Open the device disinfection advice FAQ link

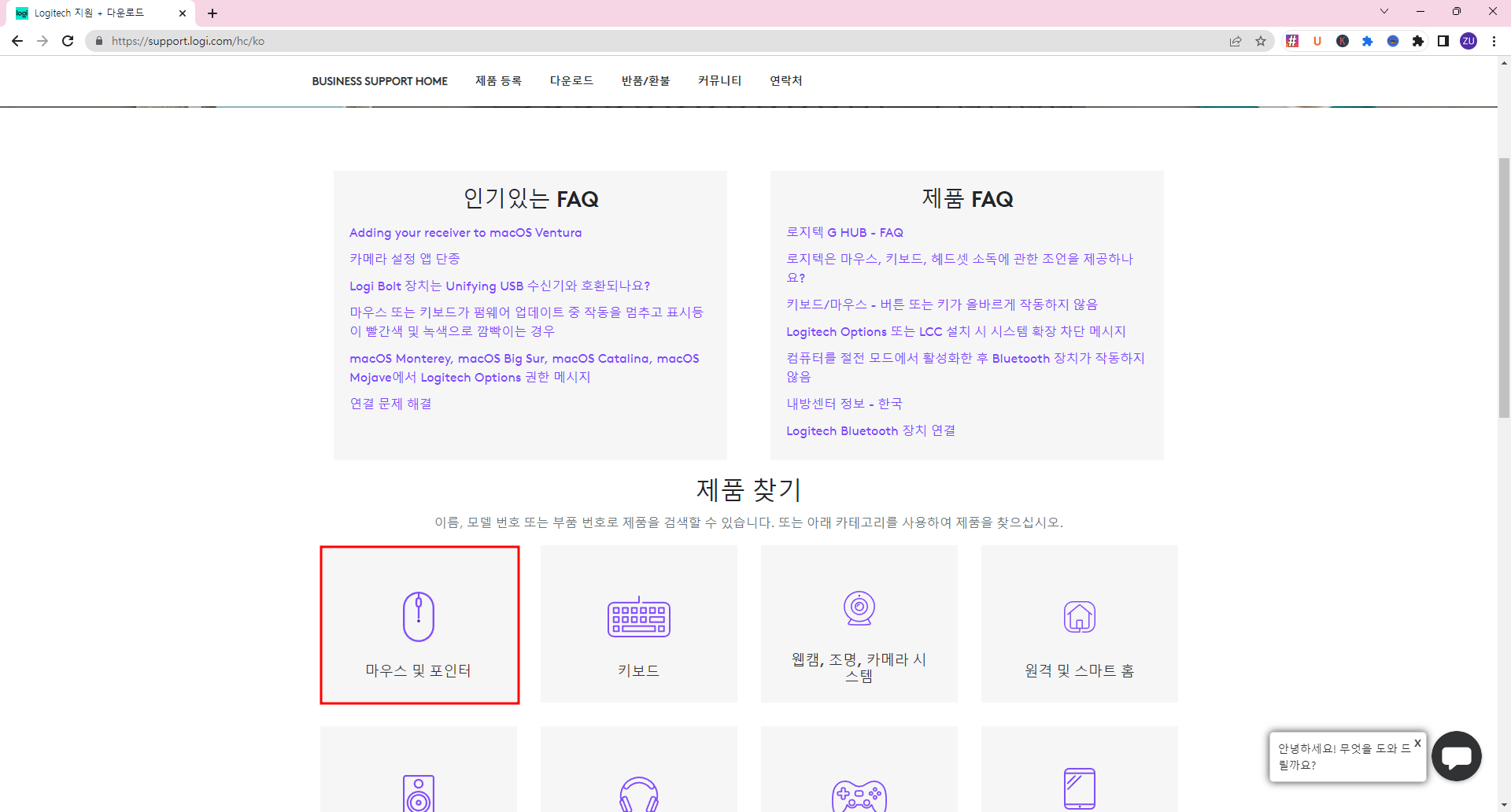click(959, 268)
